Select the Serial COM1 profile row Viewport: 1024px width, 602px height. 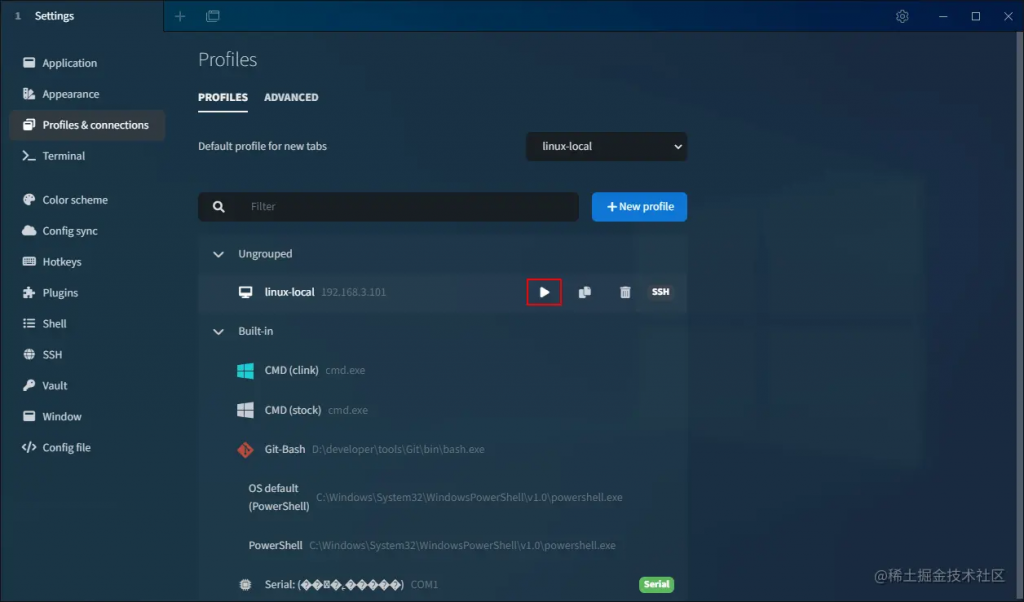pyautogui.click(x=443, y=584)
